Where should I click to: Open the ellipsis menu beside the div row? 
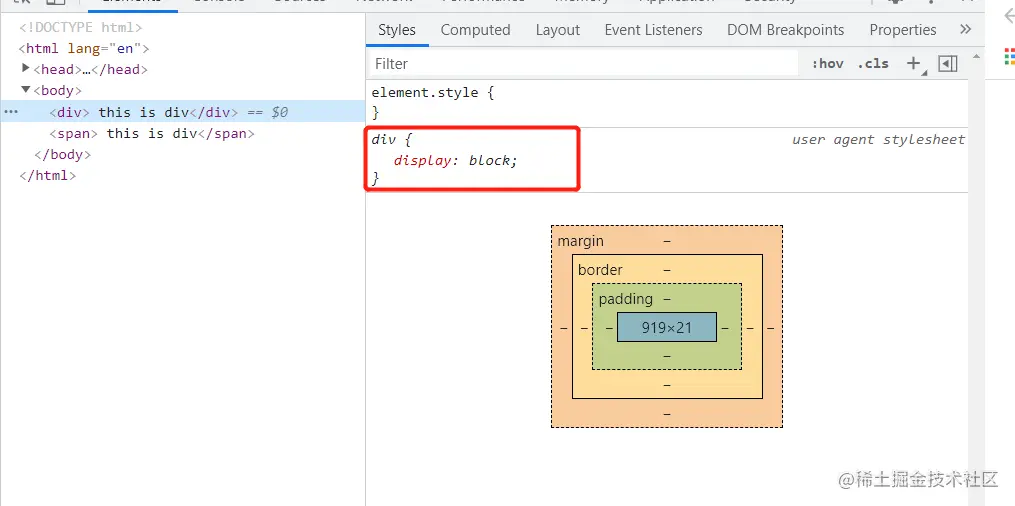pyautogui.click(x=11, y=112)
